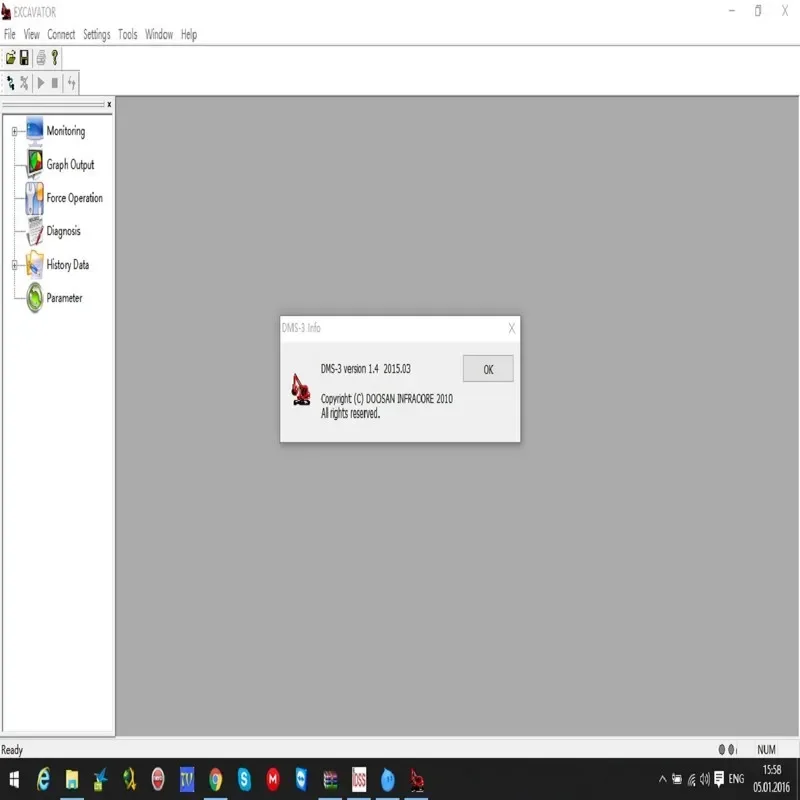Click OK in DMS-3 Info dialog
Image resolution: width=800 pixels, height=800 pixels.
pyautogui.click(x=488, y=369)
